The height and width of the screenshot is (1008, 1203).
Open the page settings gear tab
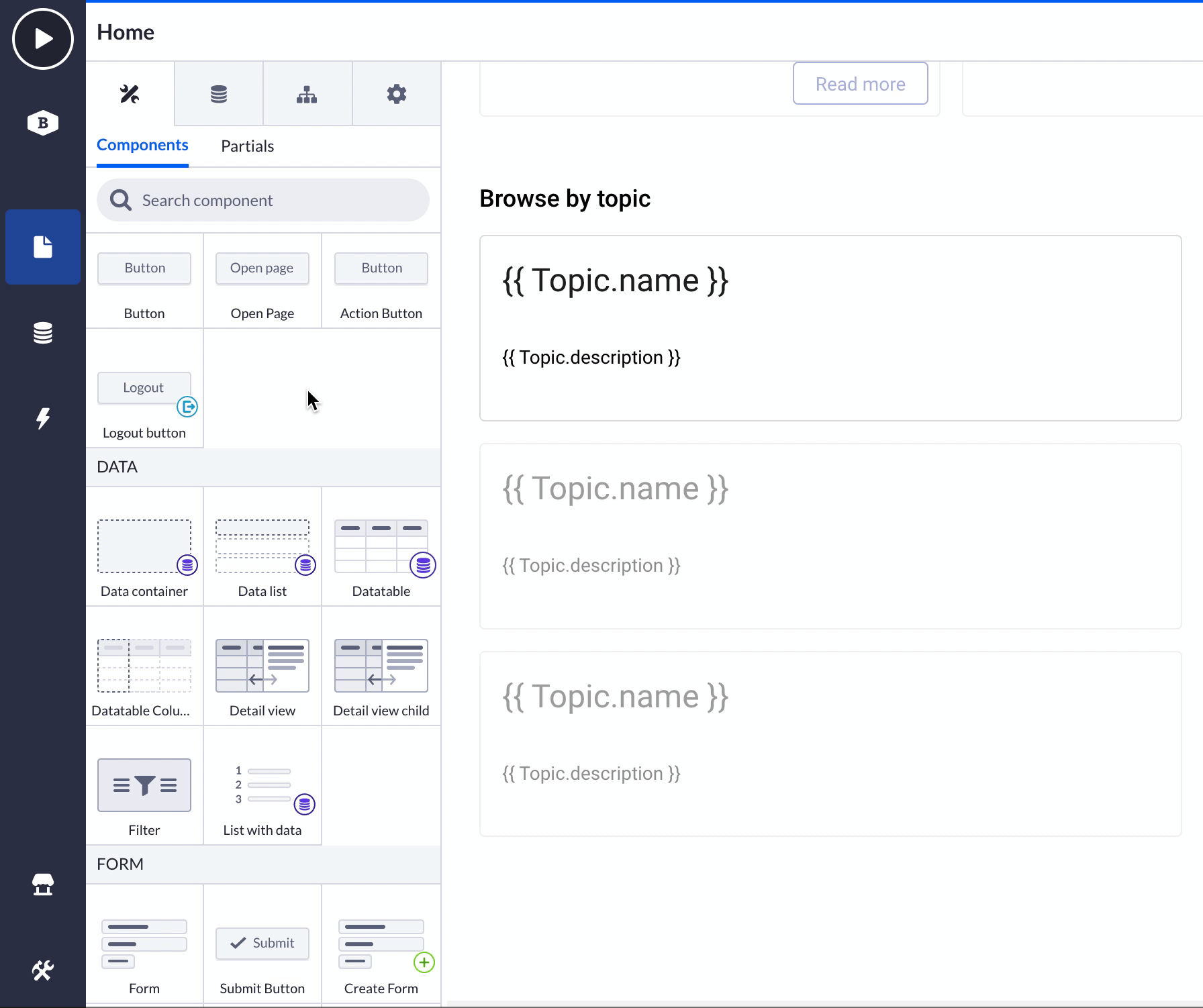(397, 94)
